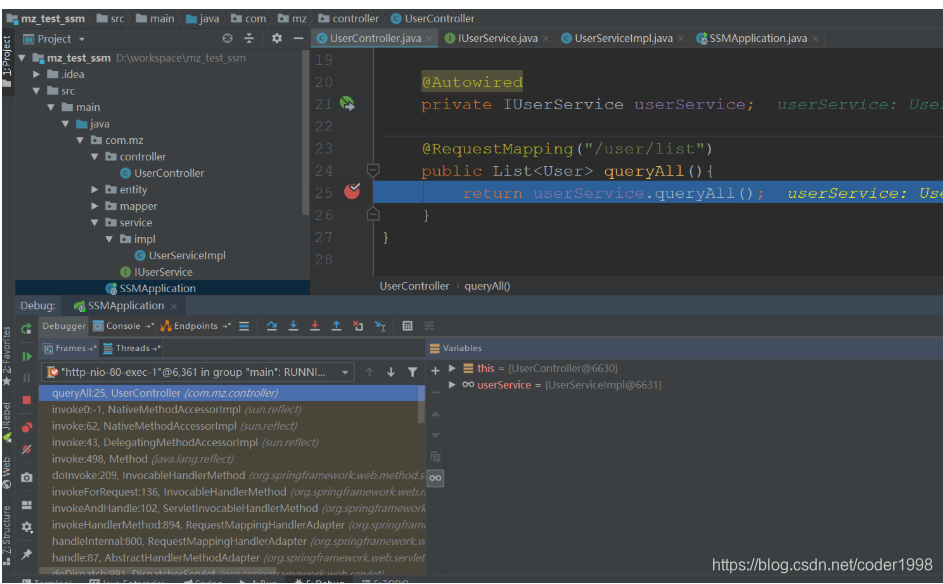Select SSMApplication in project tree
The width and height of the screenshot is (943, 584).
(x=157, y=288)
